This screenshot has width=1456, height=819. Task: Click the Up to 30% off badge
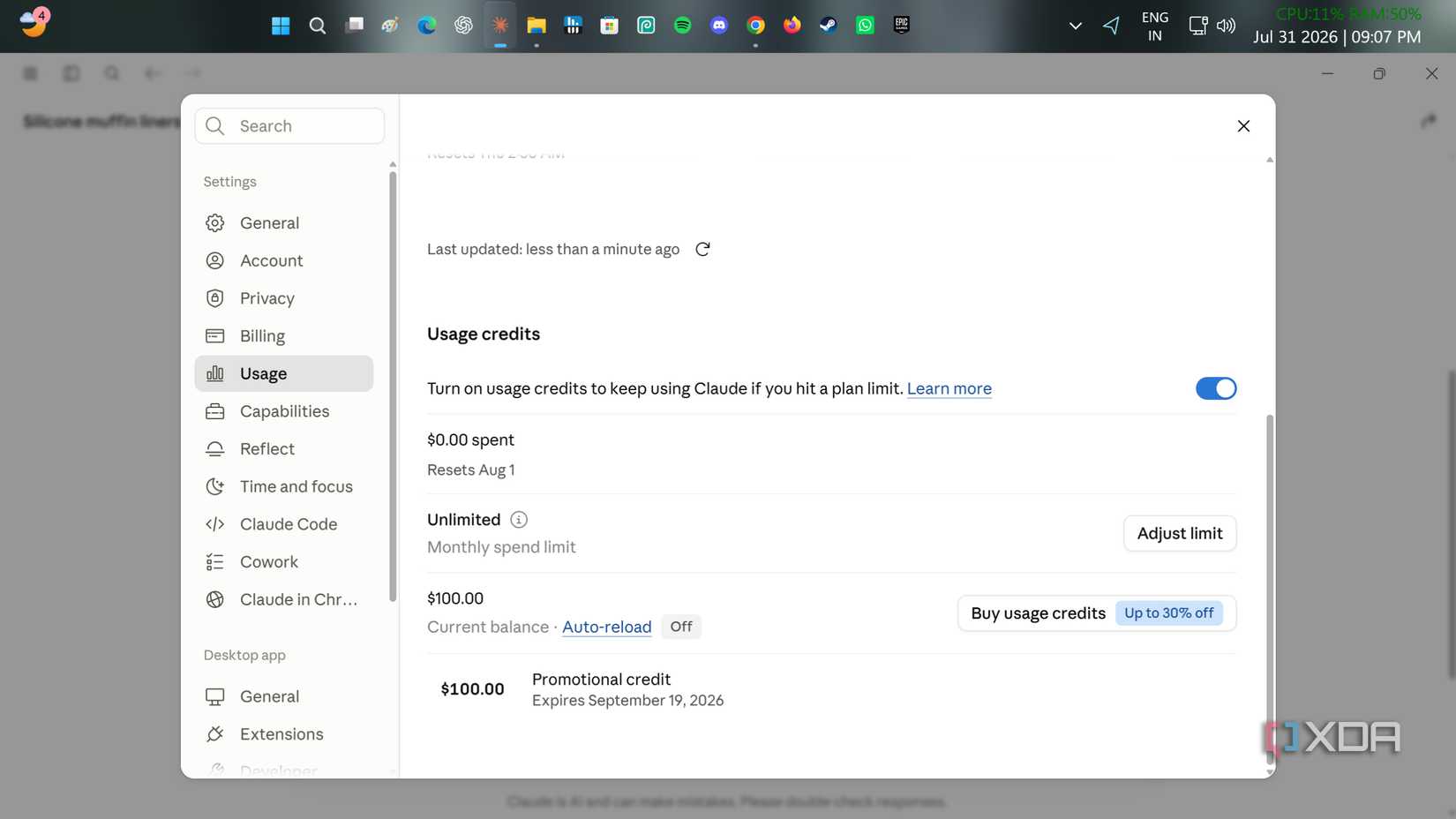point(1168,613)
